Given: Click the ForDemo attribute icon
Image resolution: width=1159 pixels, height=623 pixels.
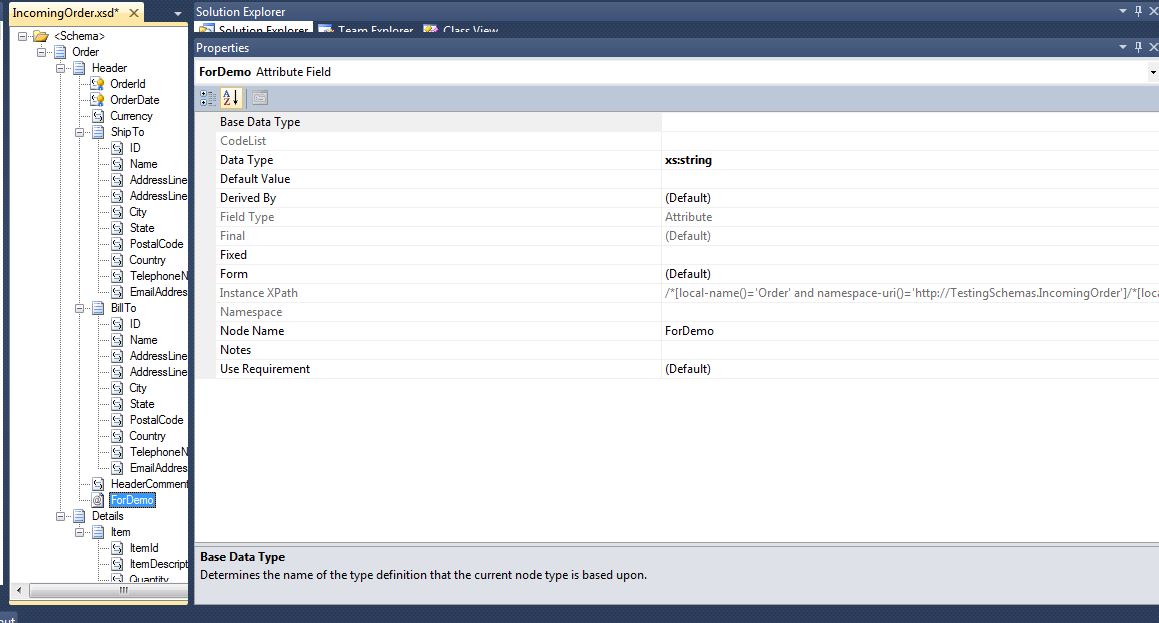Looking at the screenshot, I should (x=98, y=500).
